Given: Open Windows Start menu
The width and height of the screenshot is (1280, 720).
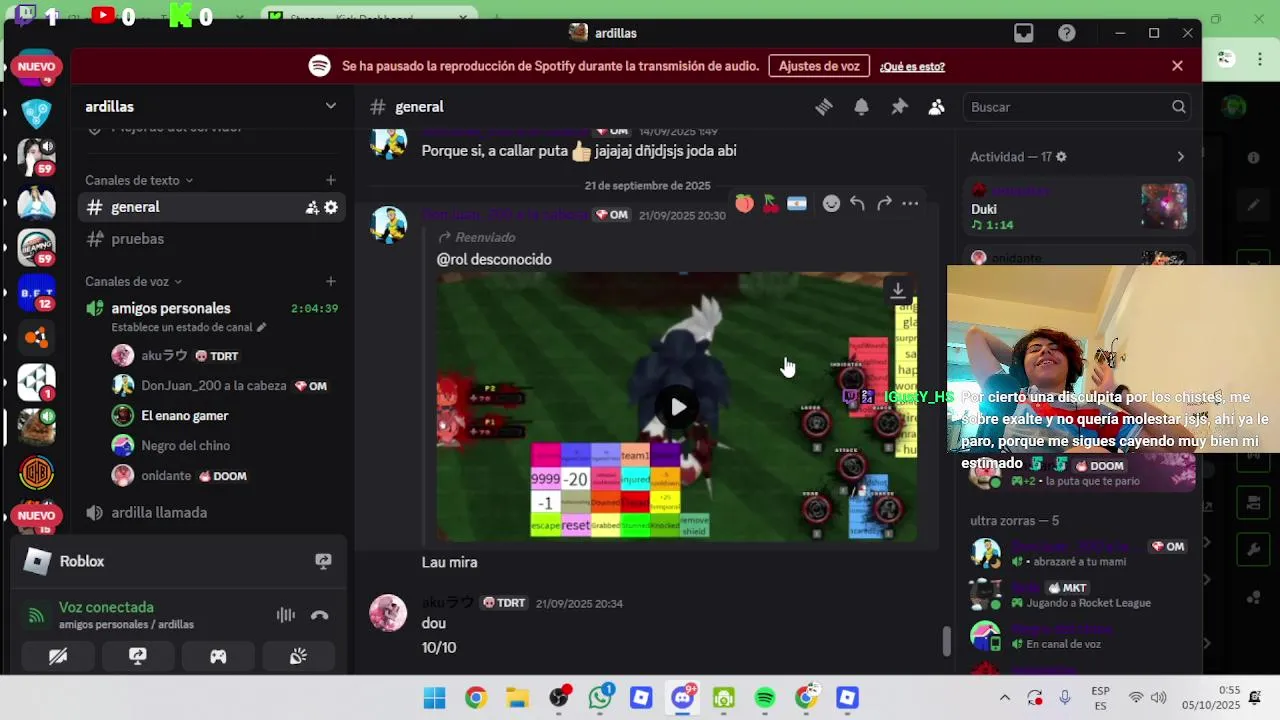Looking at the screenshot, I should click(x=434, y=698).
